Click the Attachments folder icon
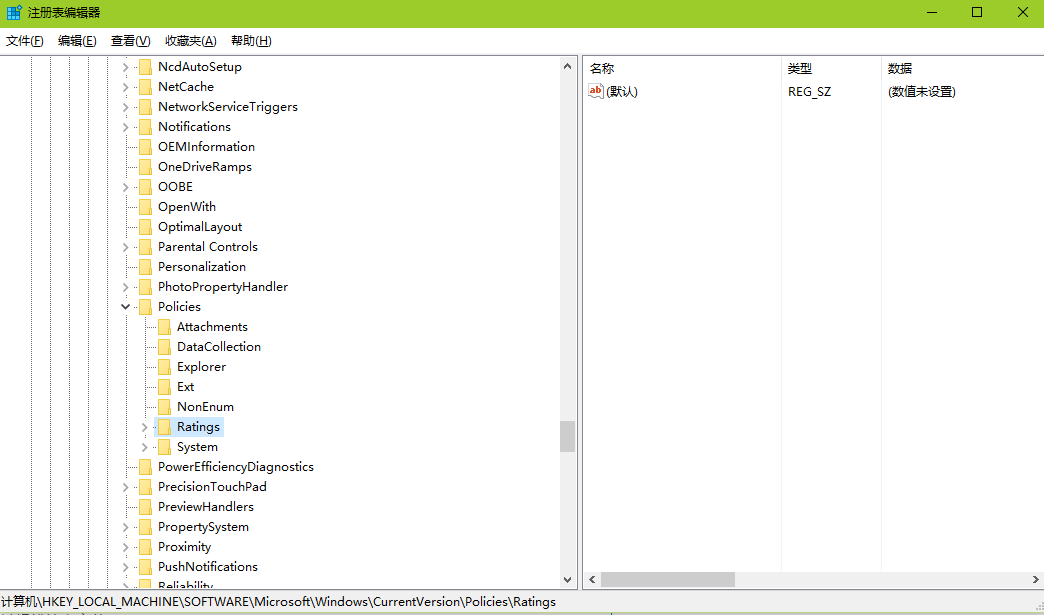This screenshot has height=615, width=1044. coord(164,327)
